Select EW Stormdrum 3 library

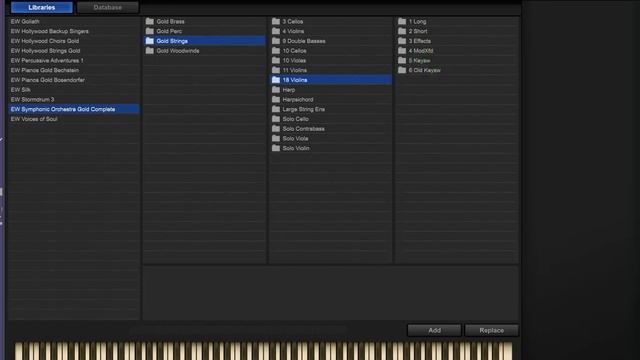(74, 100)
